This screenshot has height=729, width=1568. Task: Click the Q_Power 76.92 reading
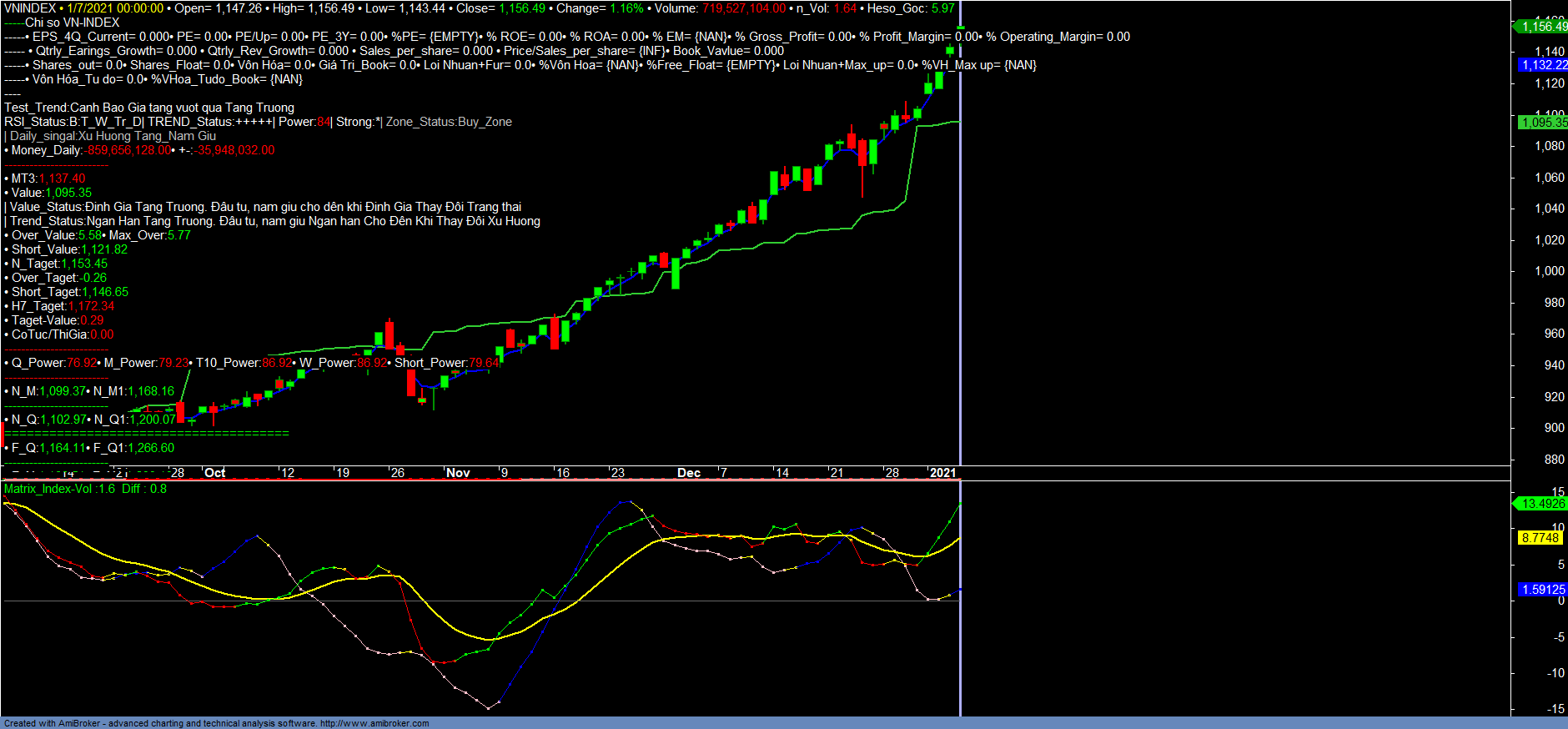click(x=81, y=363)
